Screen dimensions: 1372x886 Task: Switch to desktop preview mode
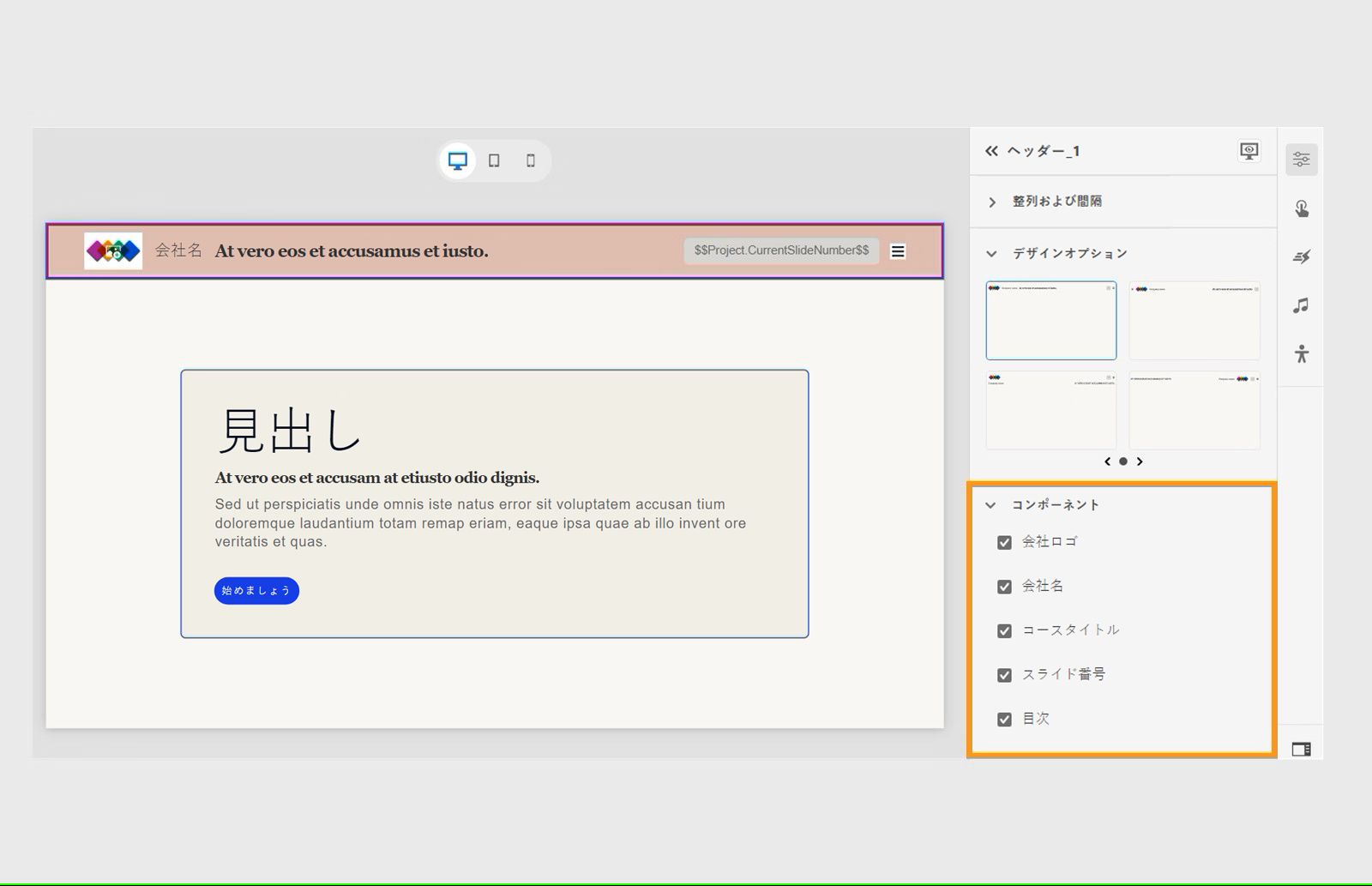[x=458, y=160]
